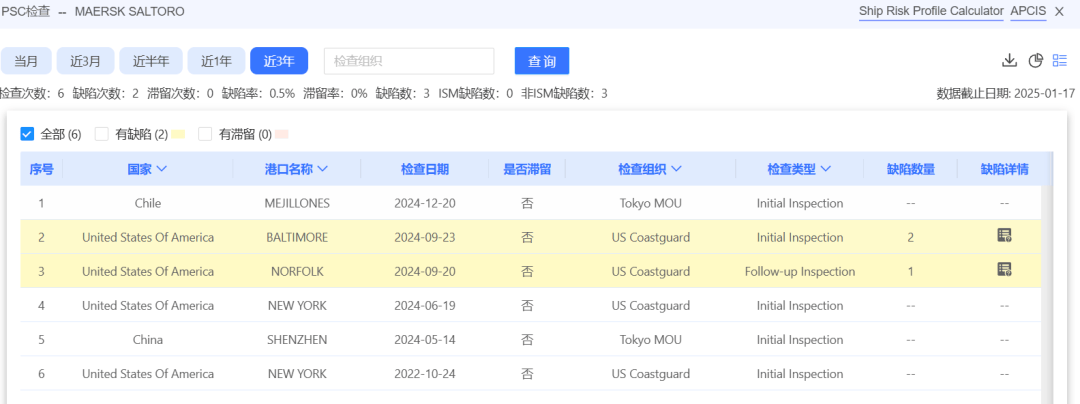The height and width of the screenshot is (404, 1080).
Task: Switch to pie chart view
Action: [1036, 61]
